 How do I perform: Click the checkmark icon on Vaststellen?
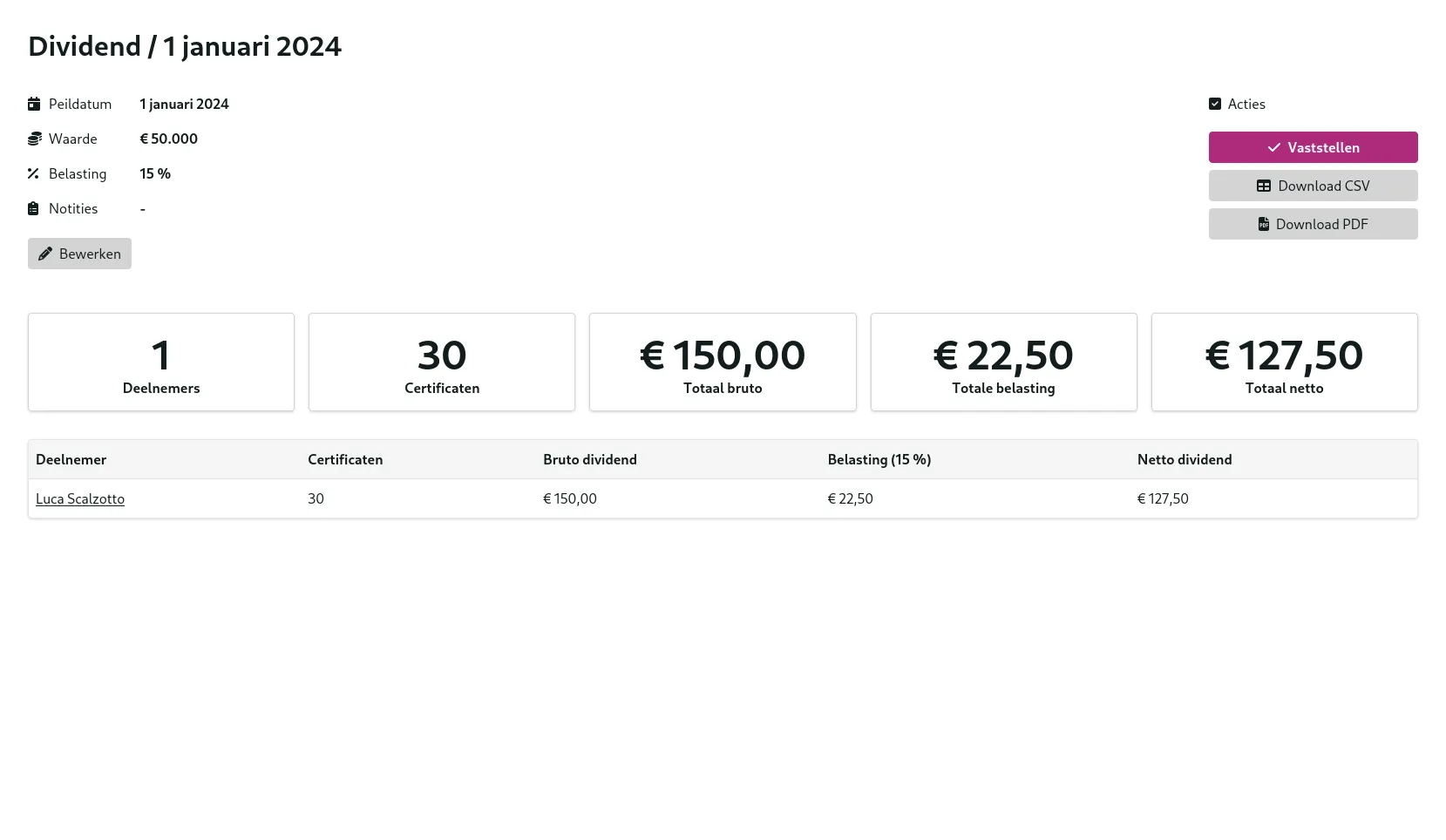click(1273, 147)
